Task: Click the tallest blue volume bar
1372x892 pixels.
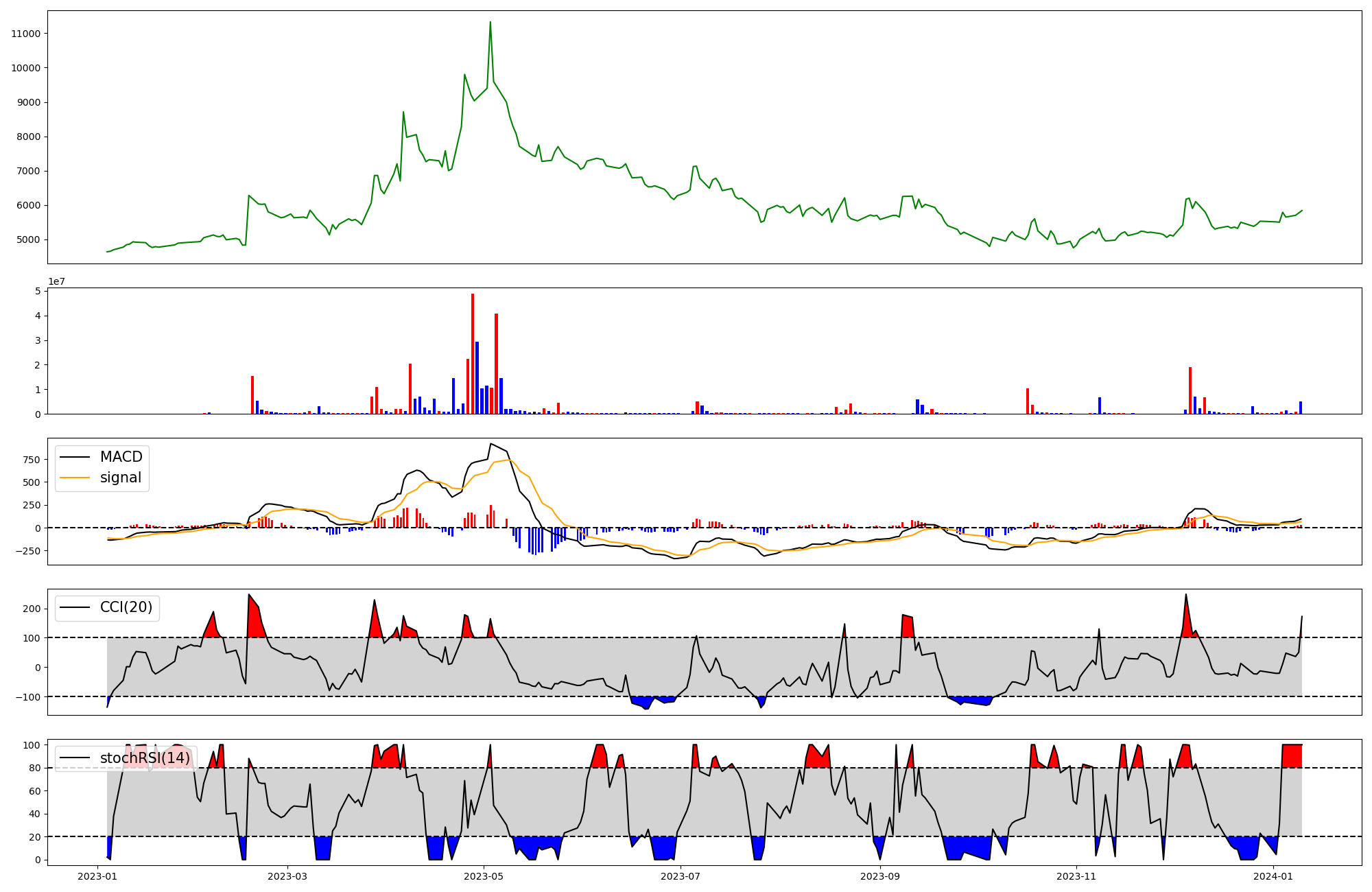Action: click(x=477, y=377)
